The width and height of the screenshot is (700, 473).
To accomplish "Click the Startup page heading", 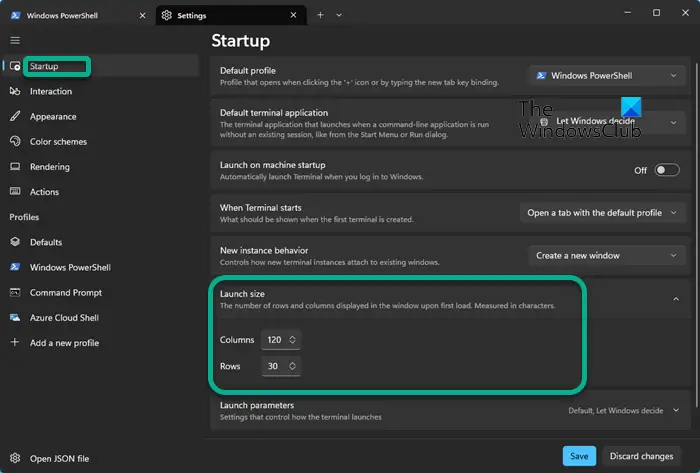I will (241, 41).
